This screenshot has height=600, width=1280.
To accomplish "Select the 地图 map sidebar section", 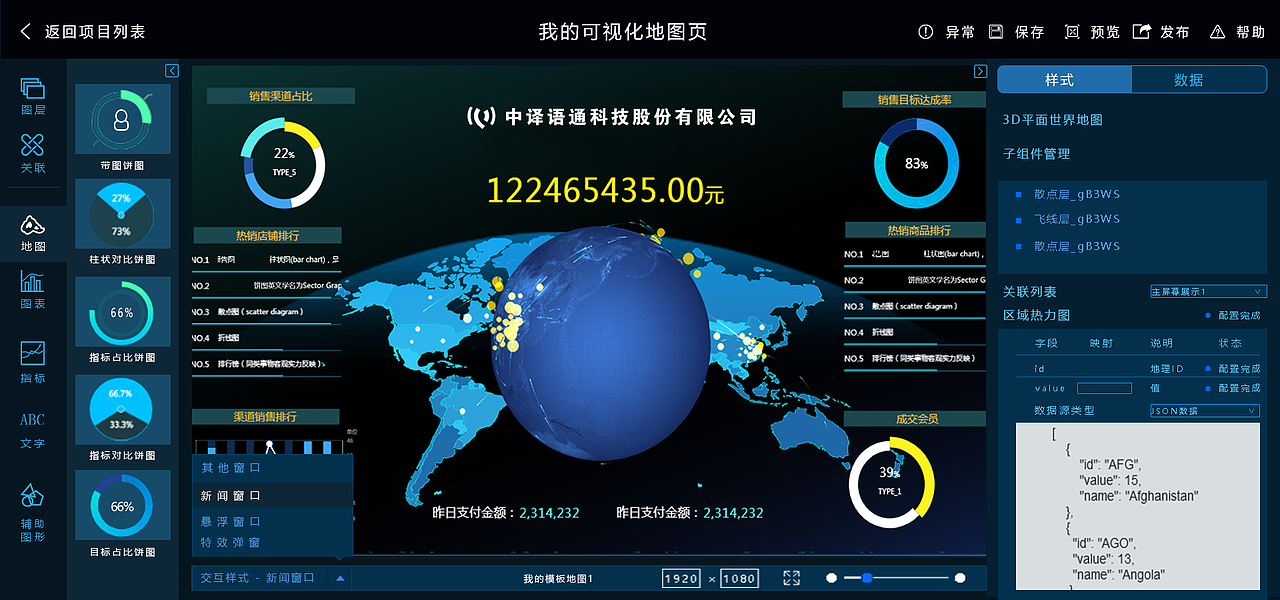I will (x=33, y=232).
